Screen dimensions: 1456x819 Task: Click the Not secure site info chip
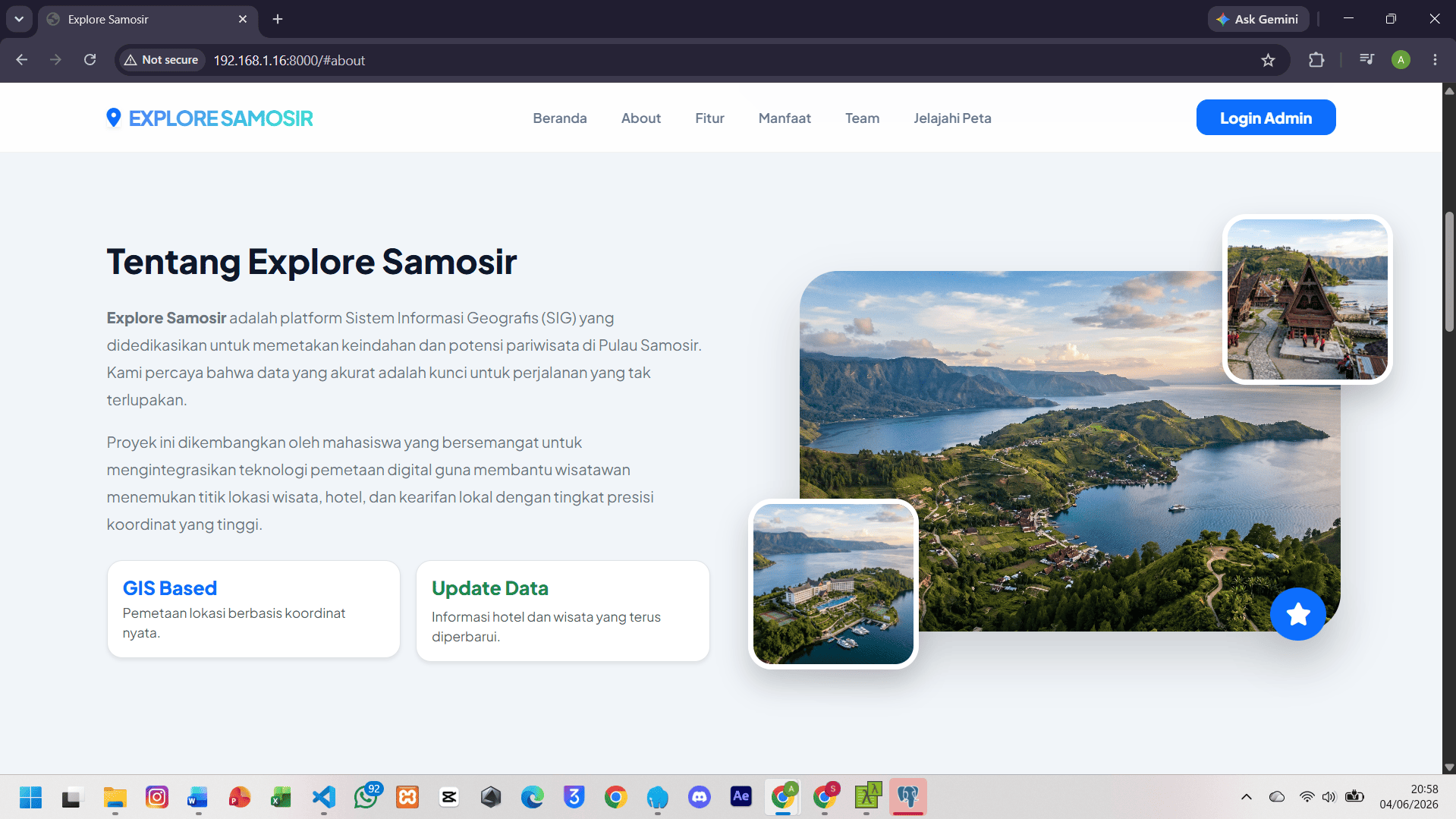(x=161, y=60)
